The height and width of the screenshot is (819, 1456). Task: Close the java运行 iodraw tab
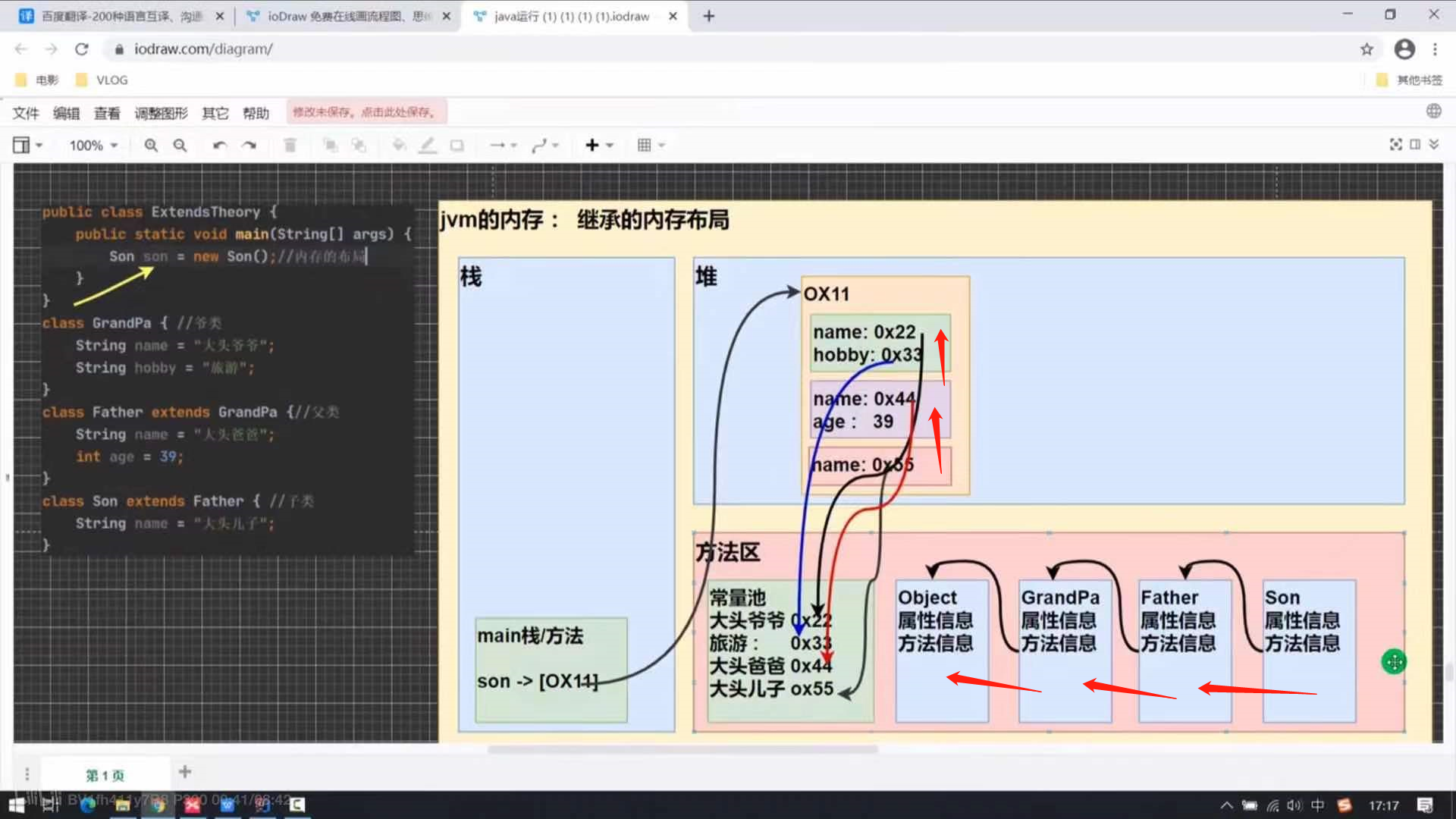673,16
